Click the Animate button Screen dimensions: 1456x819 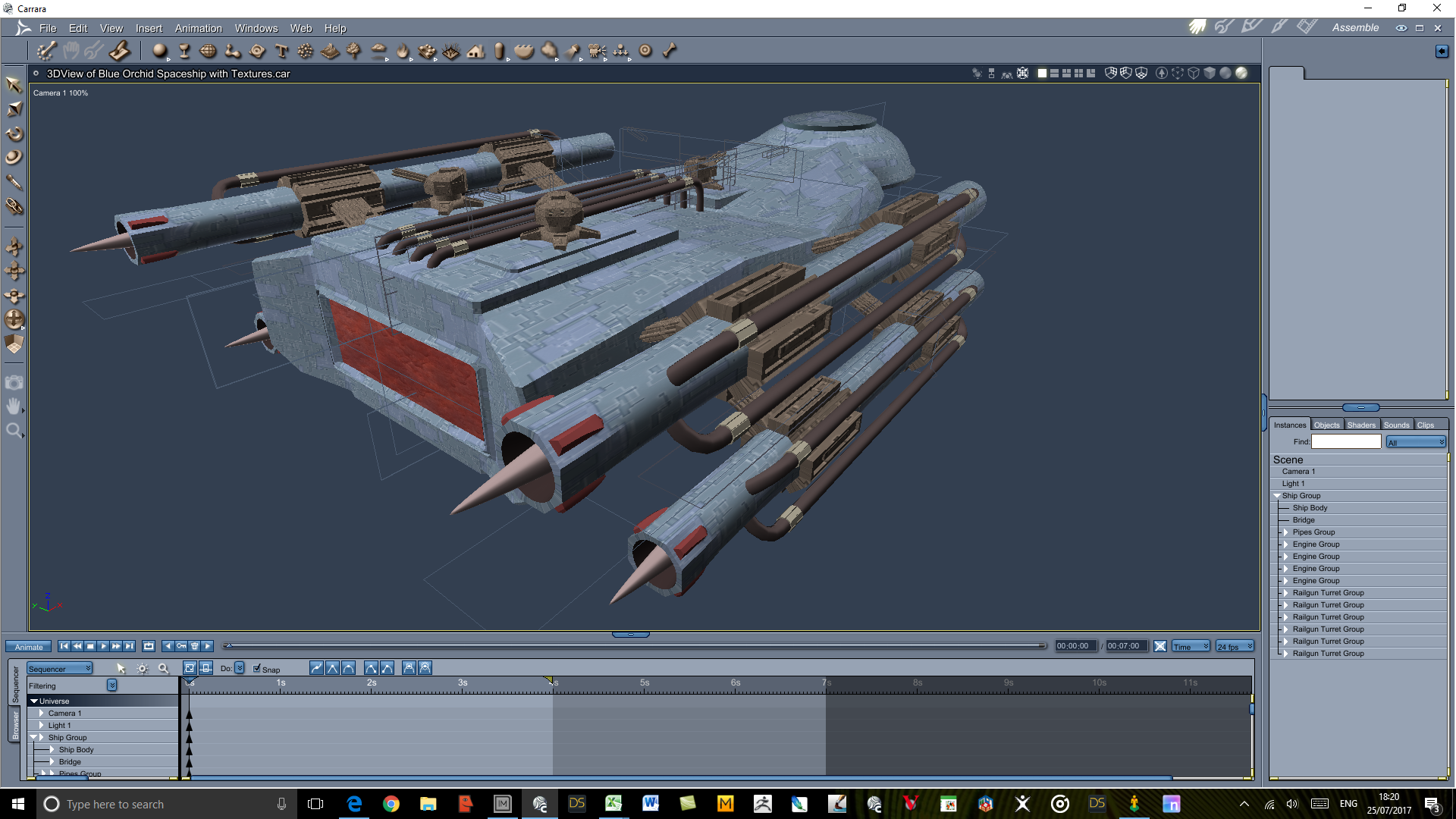click(x=29, y=647)
